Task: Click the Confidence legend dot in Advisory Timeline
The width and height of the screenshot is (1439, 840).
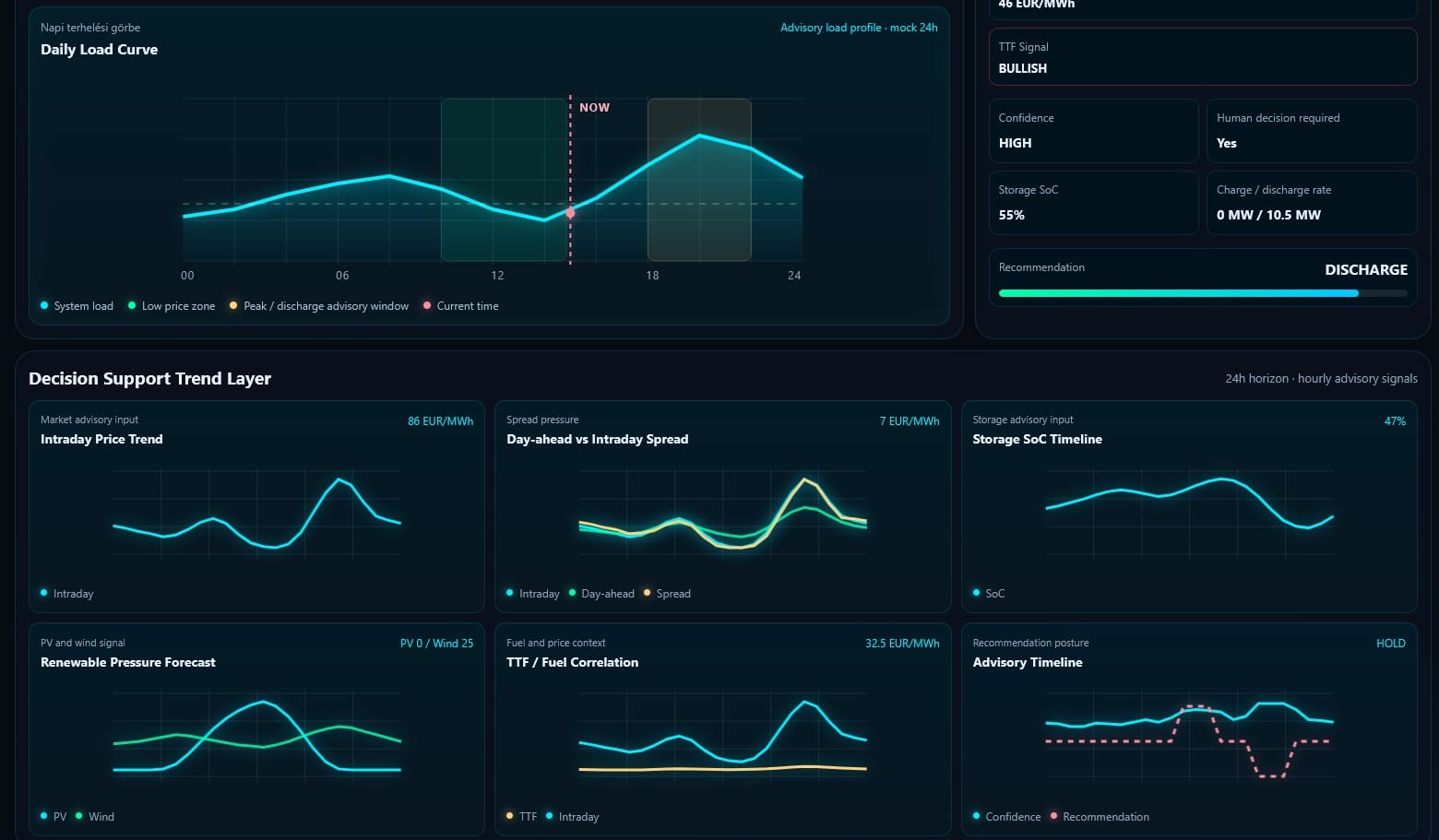Action: tap(977, 816)
